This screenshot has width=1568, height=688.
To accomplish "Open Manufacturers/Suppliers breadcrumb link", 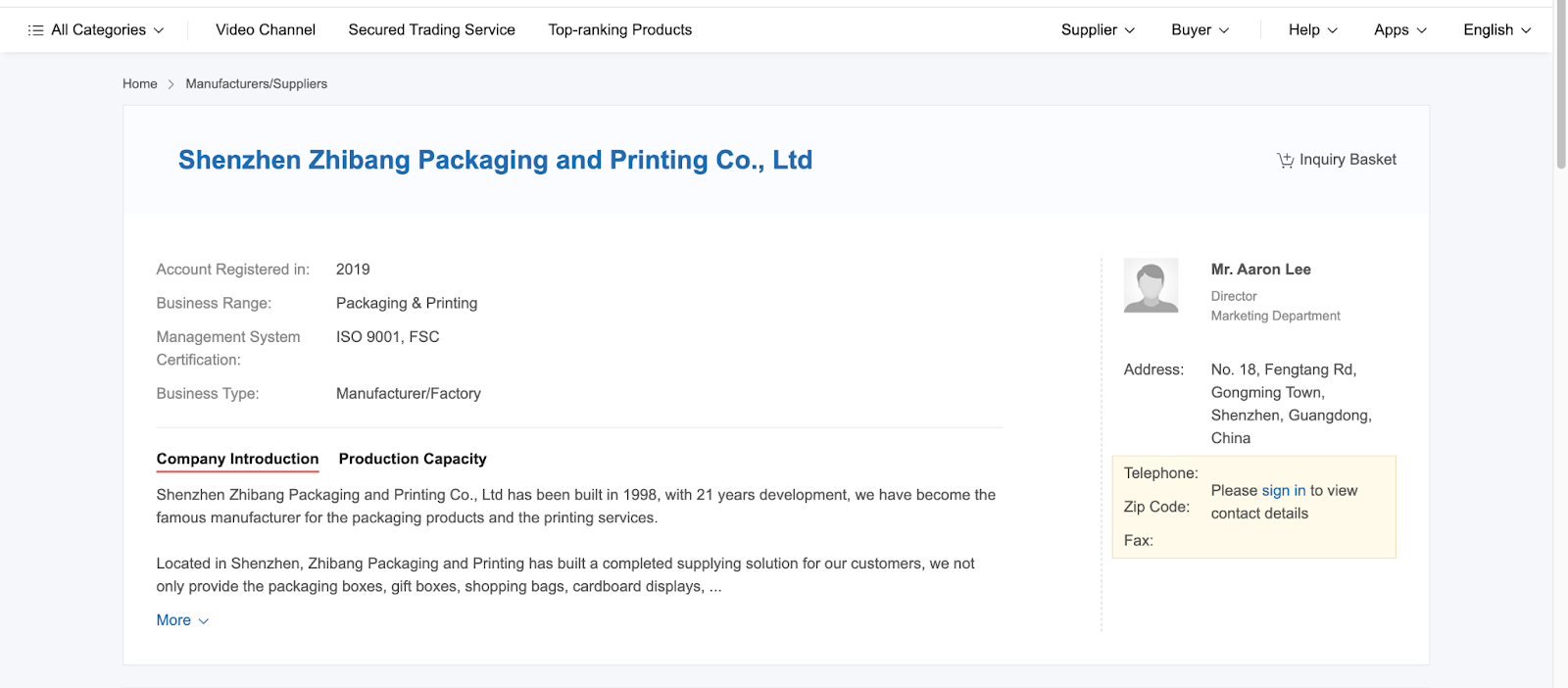I will tap(256, 84).
